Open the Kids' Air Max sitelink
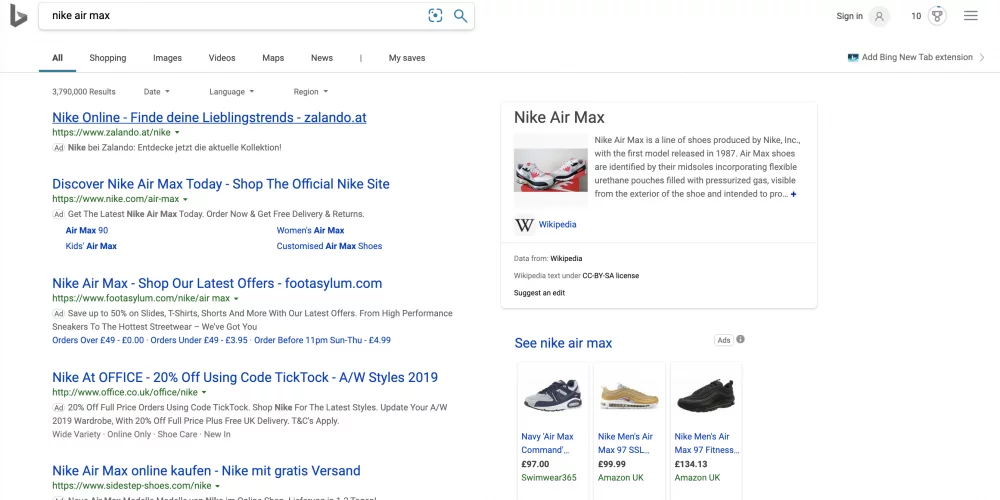 pos(91,246)
